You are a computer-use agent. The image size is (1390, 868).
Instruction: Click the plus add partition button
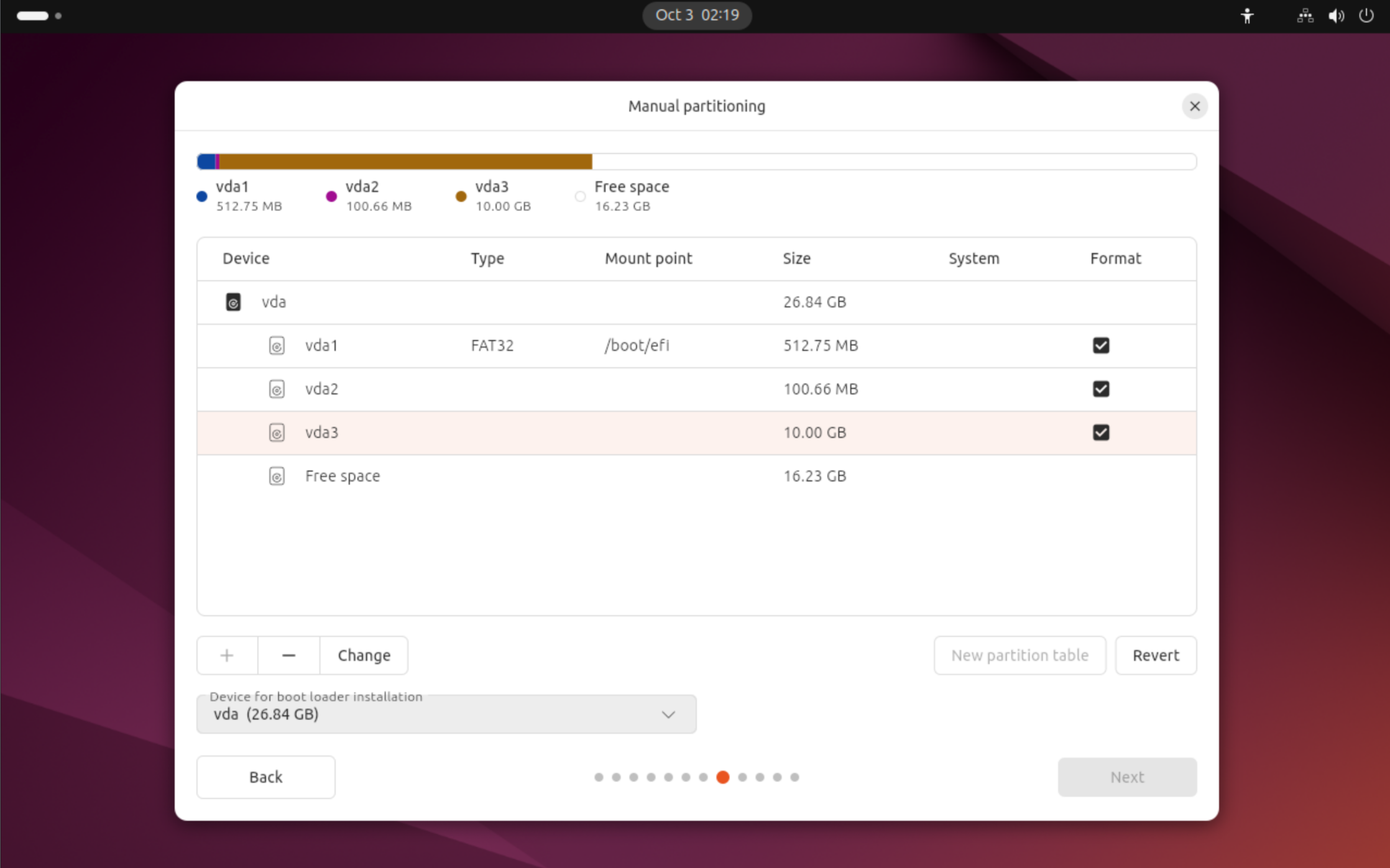click(x=227, y=655)
